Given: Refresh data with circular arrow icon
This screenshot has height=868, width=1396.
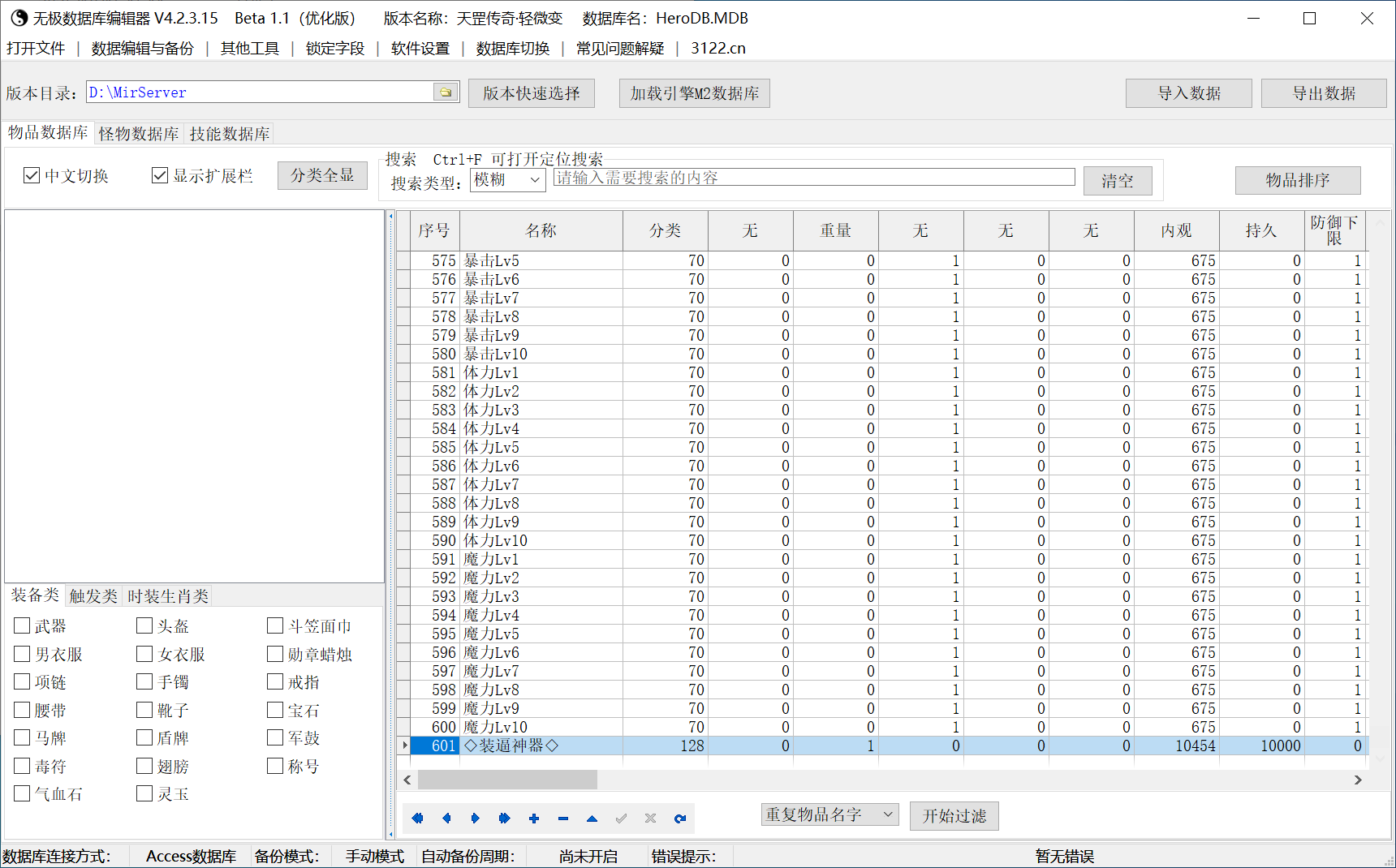Looking at the screenshot, I should click(x=680, y=819).
